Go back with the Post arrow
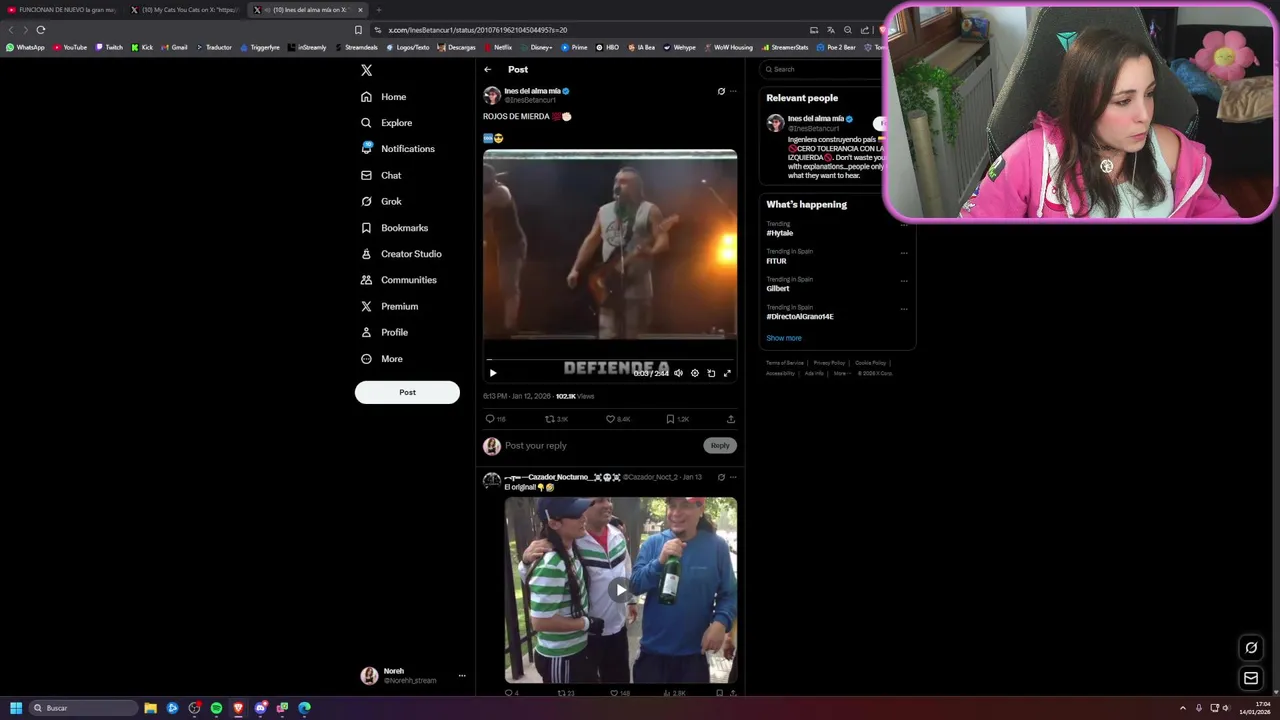Viewport: 1280px width, 720px height. pos(487,70)
